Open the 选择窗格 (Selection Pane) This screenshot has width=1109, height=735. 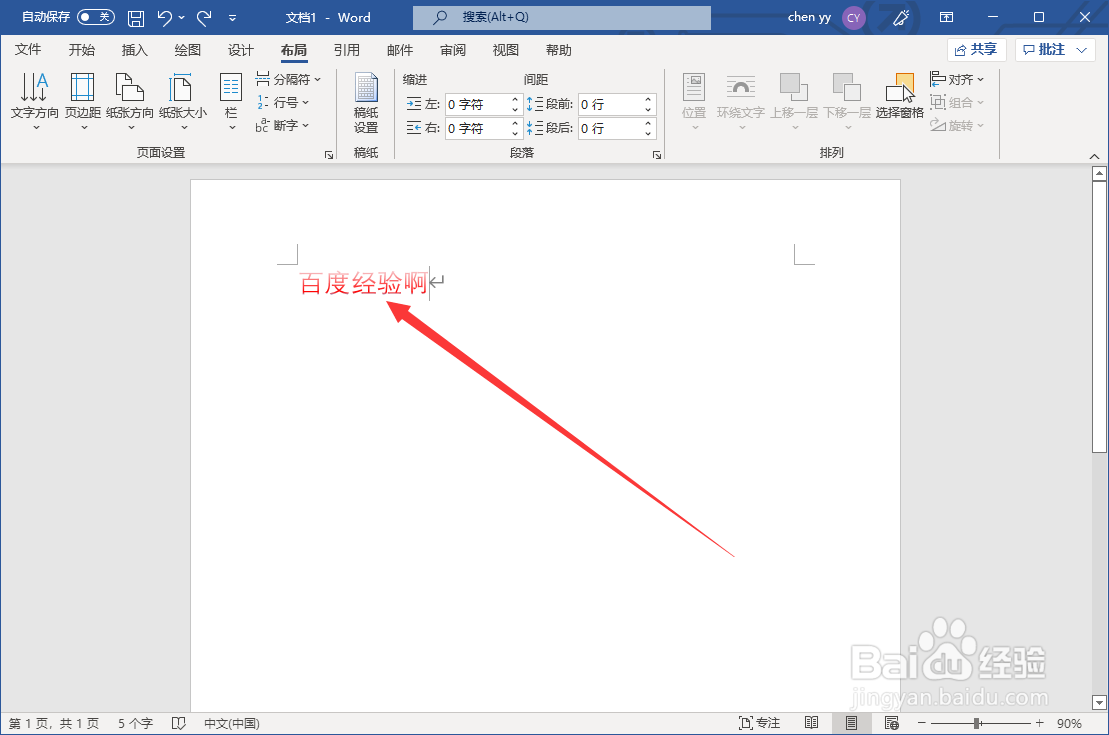click(x=901, y=100)
